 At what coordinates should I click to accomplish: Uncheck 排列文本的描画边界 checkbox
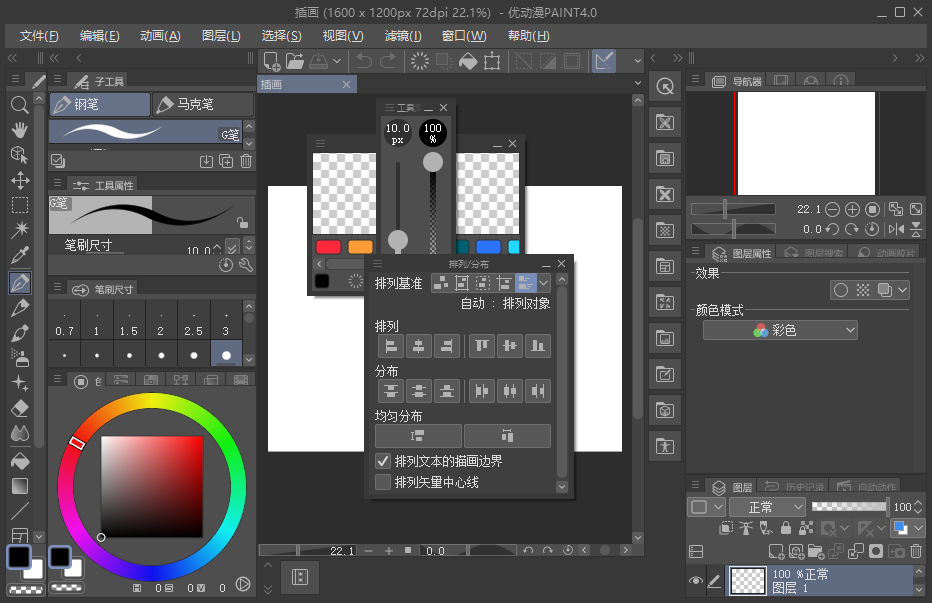pos(383,461)
